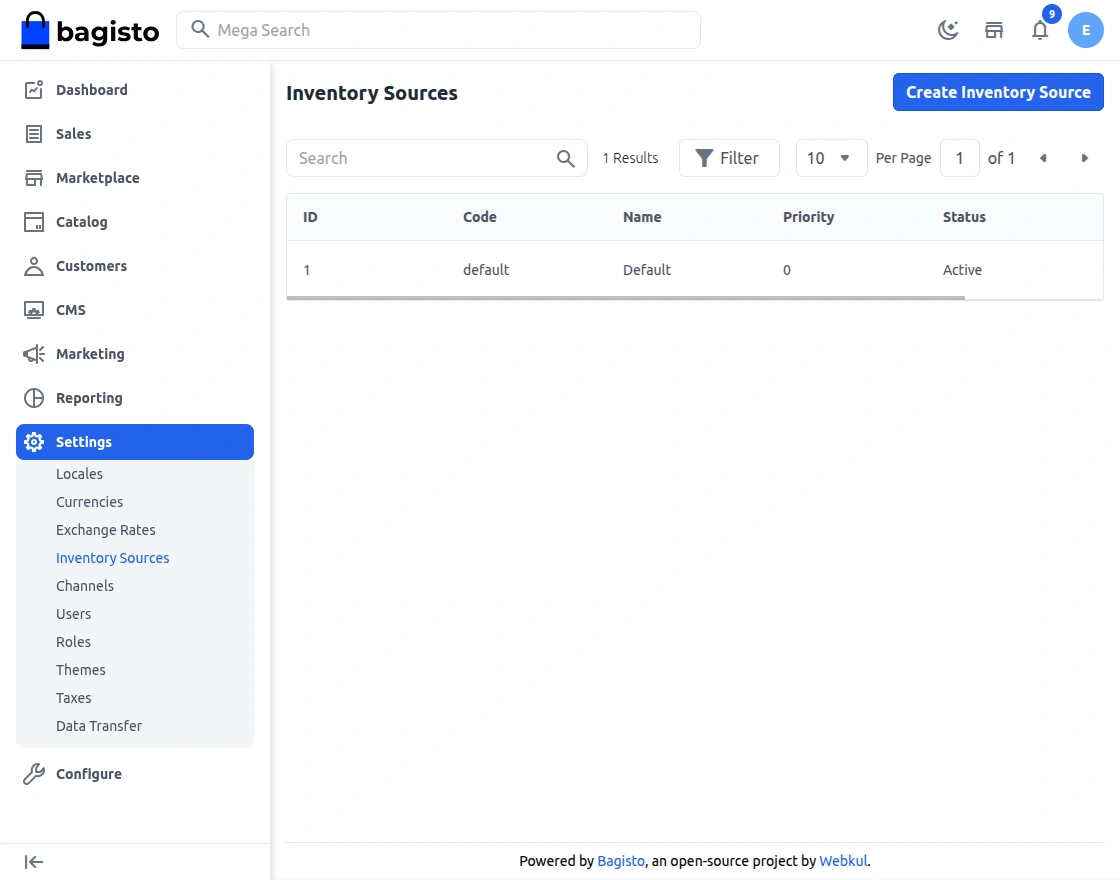
Task: Select the Dashboard sidebar icon
Action: (x=34, y=89)
